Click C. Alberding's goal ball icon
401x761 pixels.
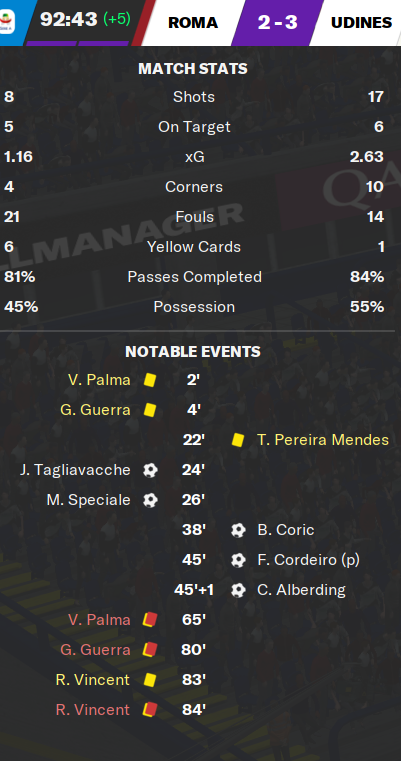point(238,590)
